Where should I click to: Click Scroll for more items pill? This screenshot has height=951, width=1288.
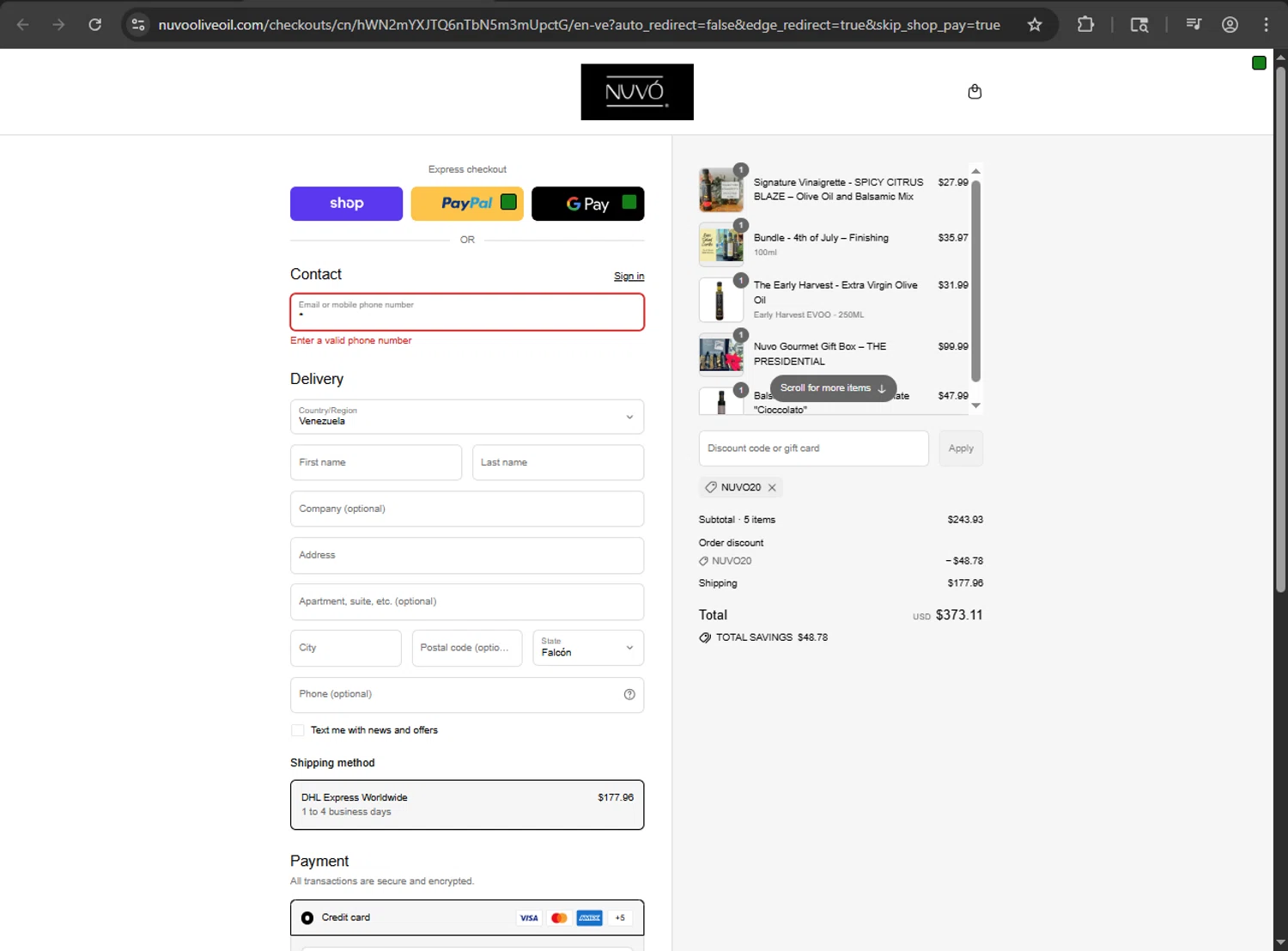tap(833, 388)
